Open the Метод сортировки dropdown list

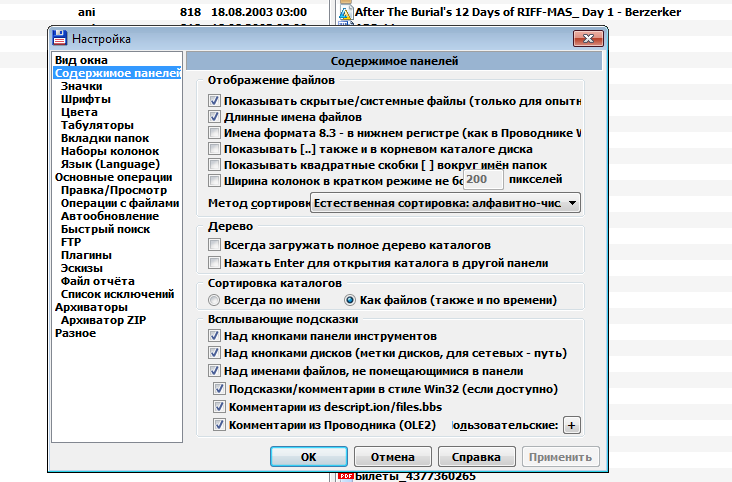[x=571, y=203]
